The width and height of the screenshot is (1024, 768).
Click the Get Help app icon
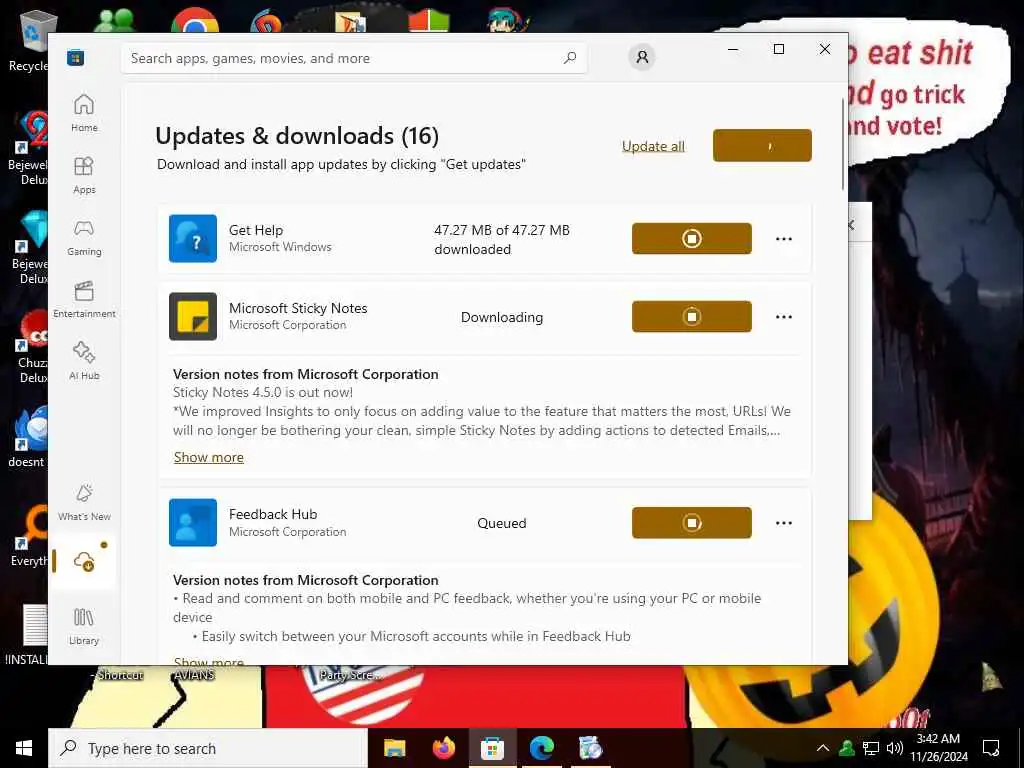click(193, 238)
